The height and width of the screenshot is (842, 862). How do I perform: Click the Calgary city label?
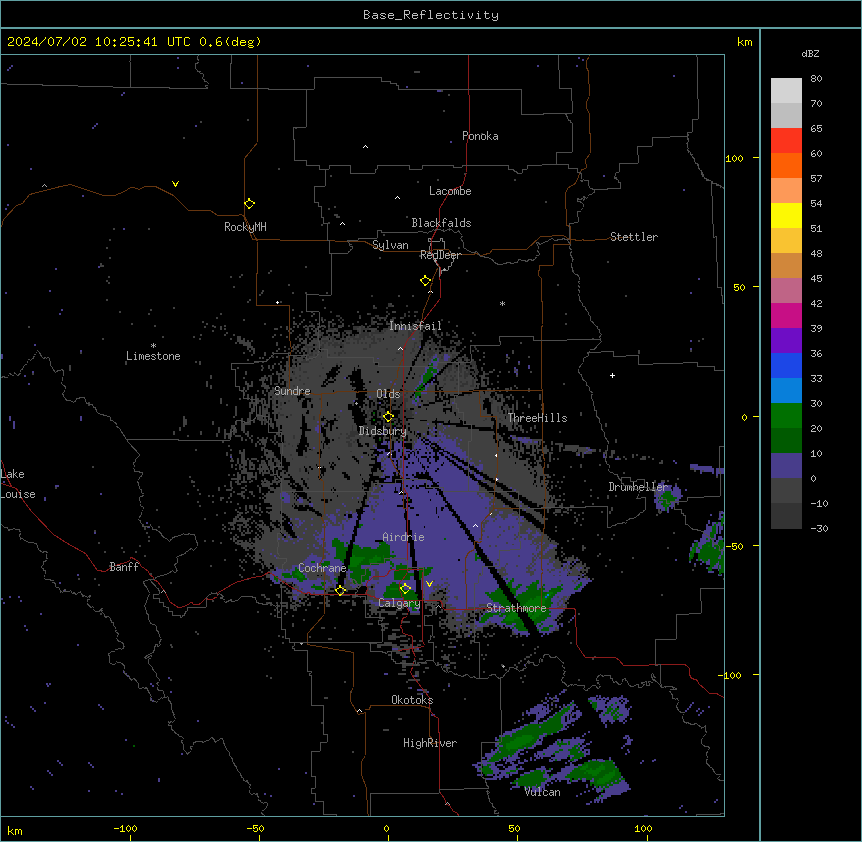coord(399,603)
